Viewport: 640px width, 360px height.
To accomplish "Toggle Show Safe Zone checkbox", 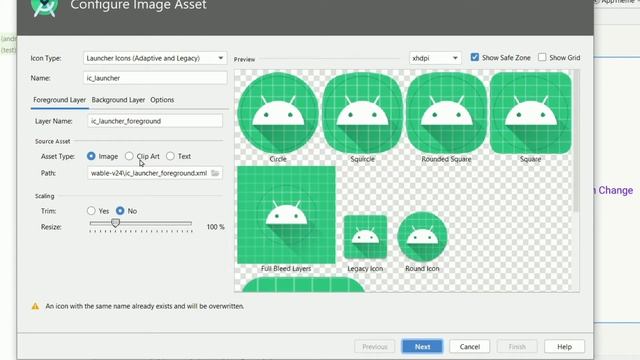I will 474,57.
